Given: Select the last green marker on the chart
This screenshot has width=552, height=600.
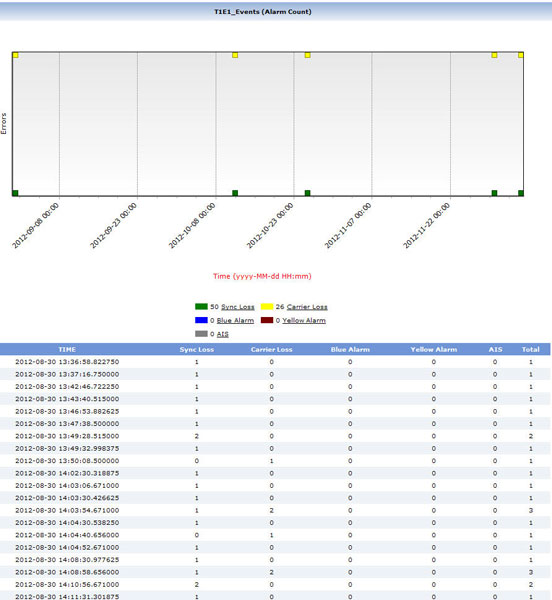Looking at the screenshot, I should tap(521, 193).
